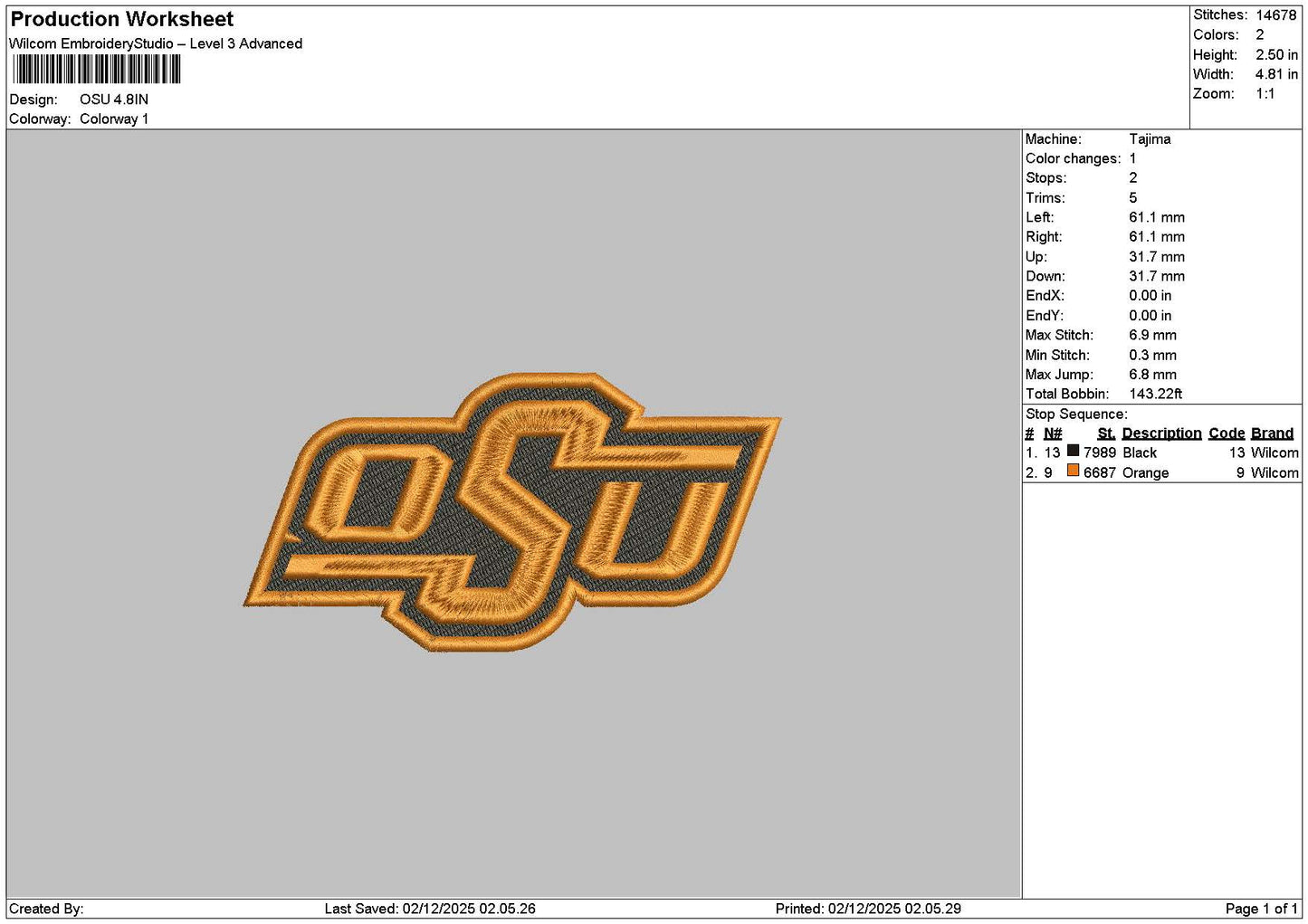The image size is (1308, 924).
Task: Click the OSU embroidery design preview
Action: [x=512, y=511]
